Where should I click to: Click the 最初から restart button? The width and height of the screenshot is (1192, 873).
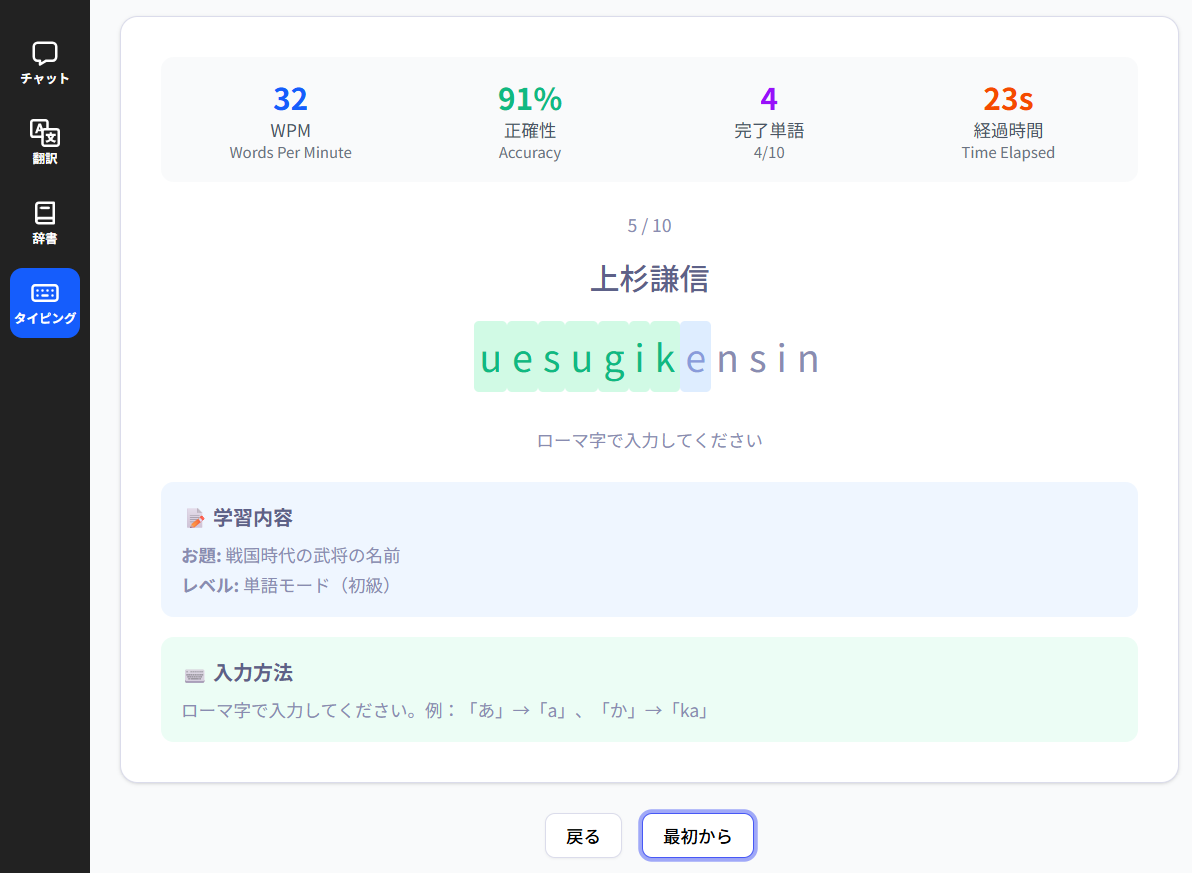pyautogui.click(x=697, y=836)
